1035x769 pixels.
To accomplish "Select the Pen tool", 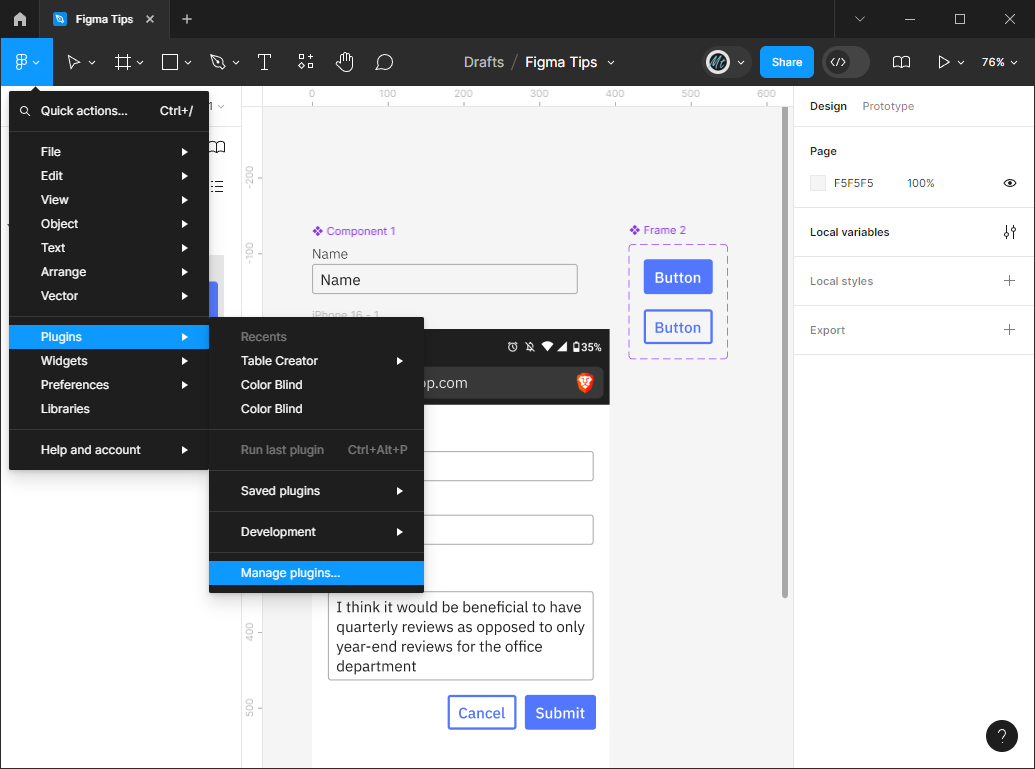I will (217, 62).
